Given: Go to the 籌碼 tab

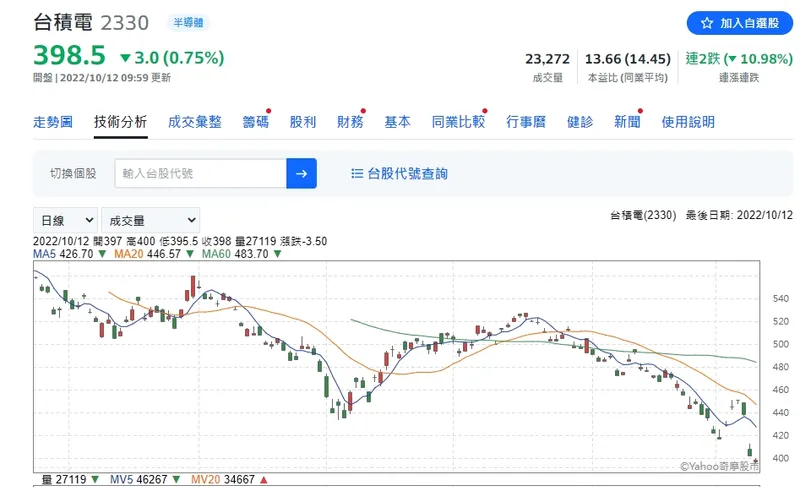Looking at the screenshot, I should click(255, 122).
